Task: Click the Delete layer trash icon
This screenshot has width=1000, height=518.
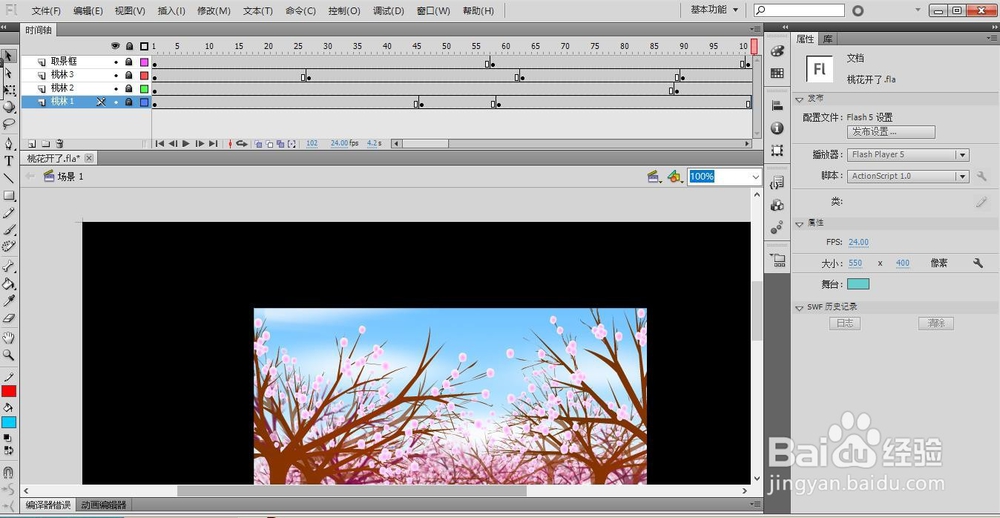Action: [x=59, y=144]
